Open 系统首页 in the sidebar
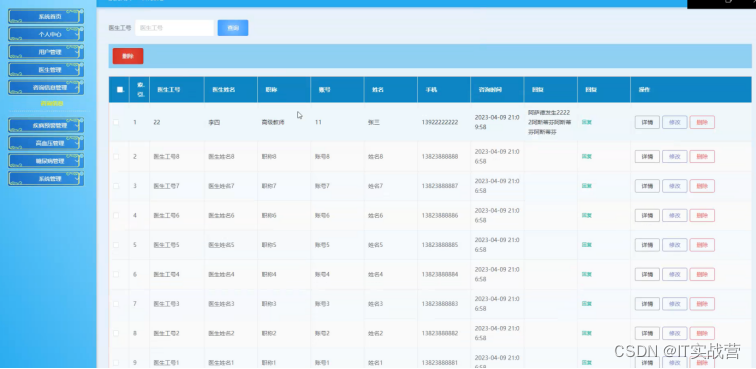The image size is (756, 369). click(x=46, y=16)
